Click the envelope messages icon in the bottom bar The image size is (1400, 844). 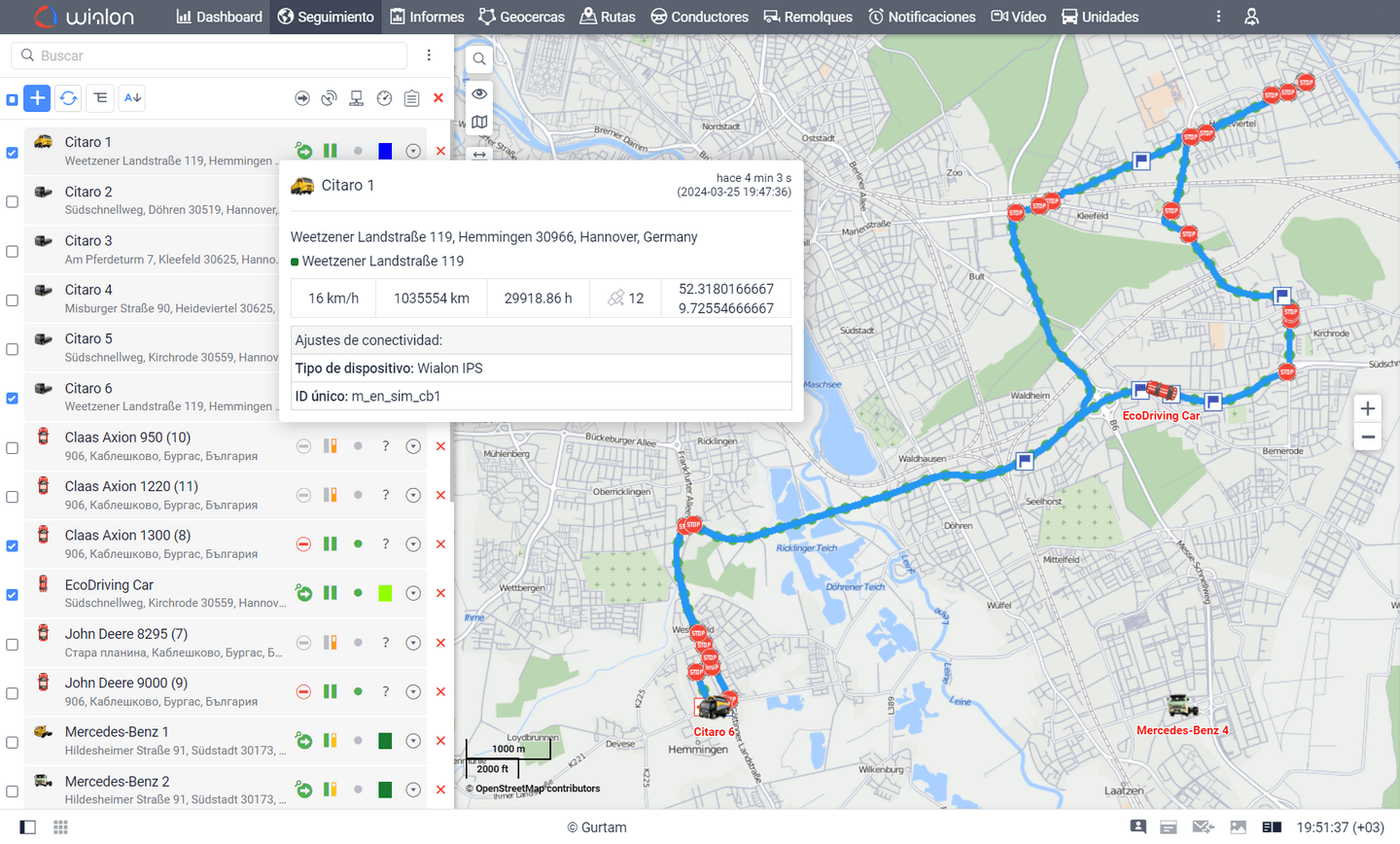tap(1203, 826)
